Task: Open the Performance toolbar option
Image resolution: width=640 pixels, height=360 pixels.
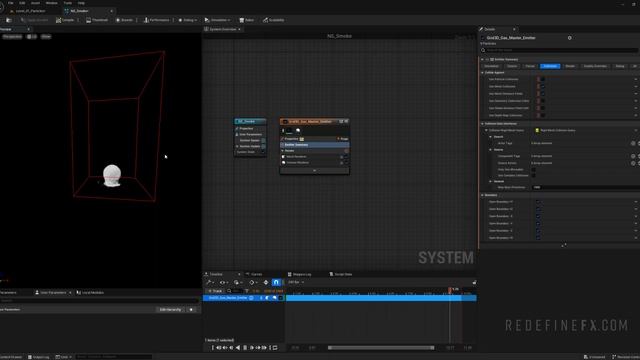Action: [x=156, y=20]
